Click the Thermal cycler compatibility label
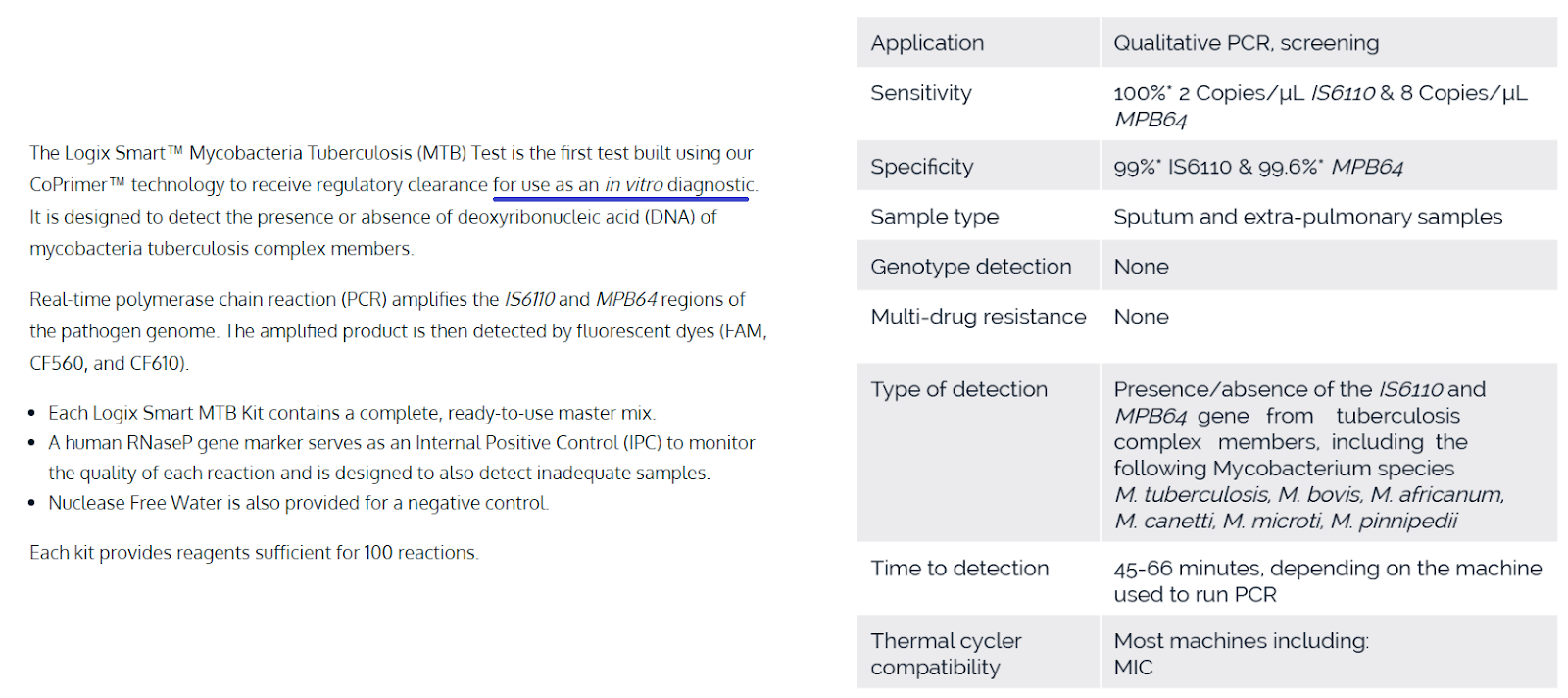This screenshot has width=1568, height=698. click(946, 654)
